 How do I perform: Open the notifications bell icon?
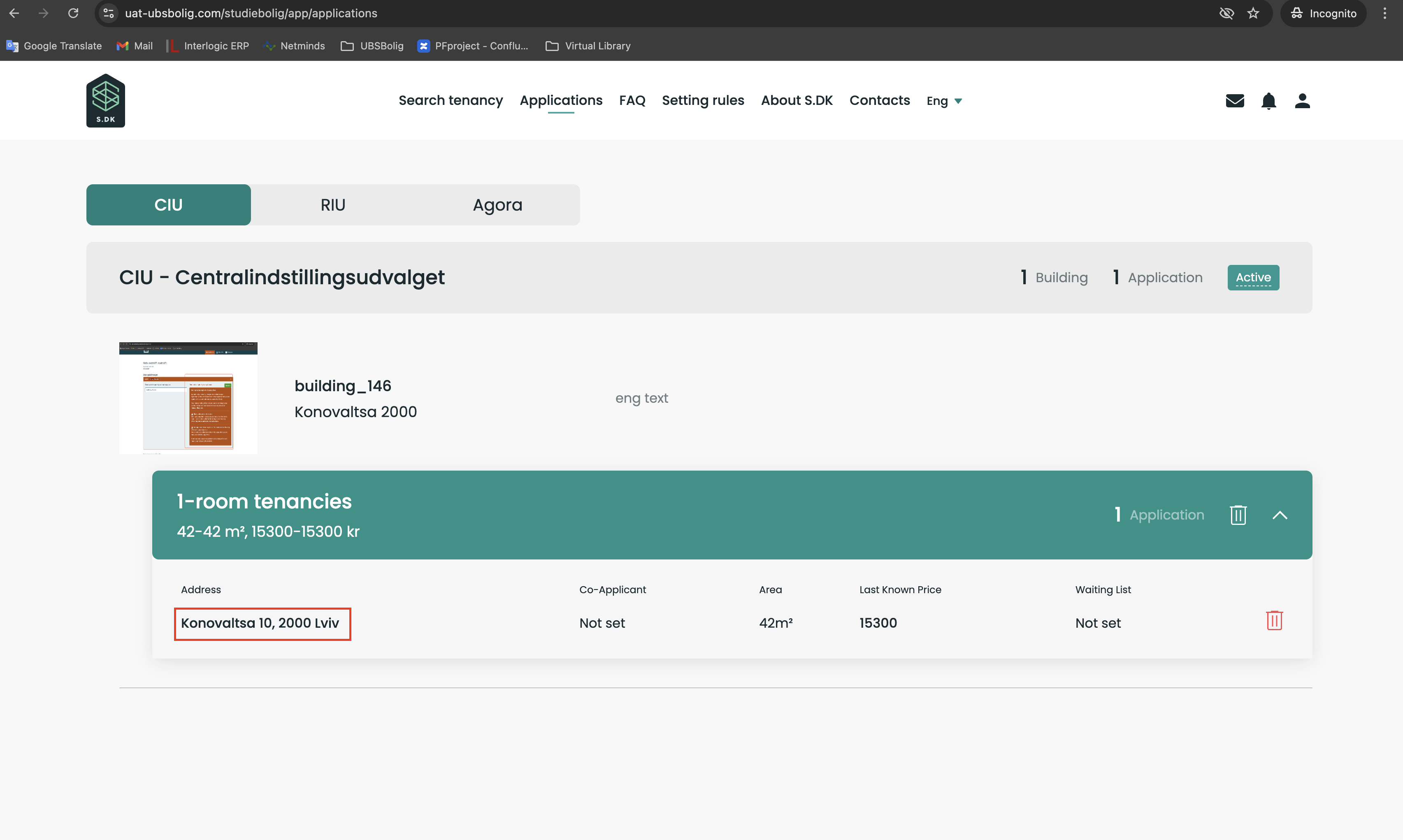(x=1268, y=101)
